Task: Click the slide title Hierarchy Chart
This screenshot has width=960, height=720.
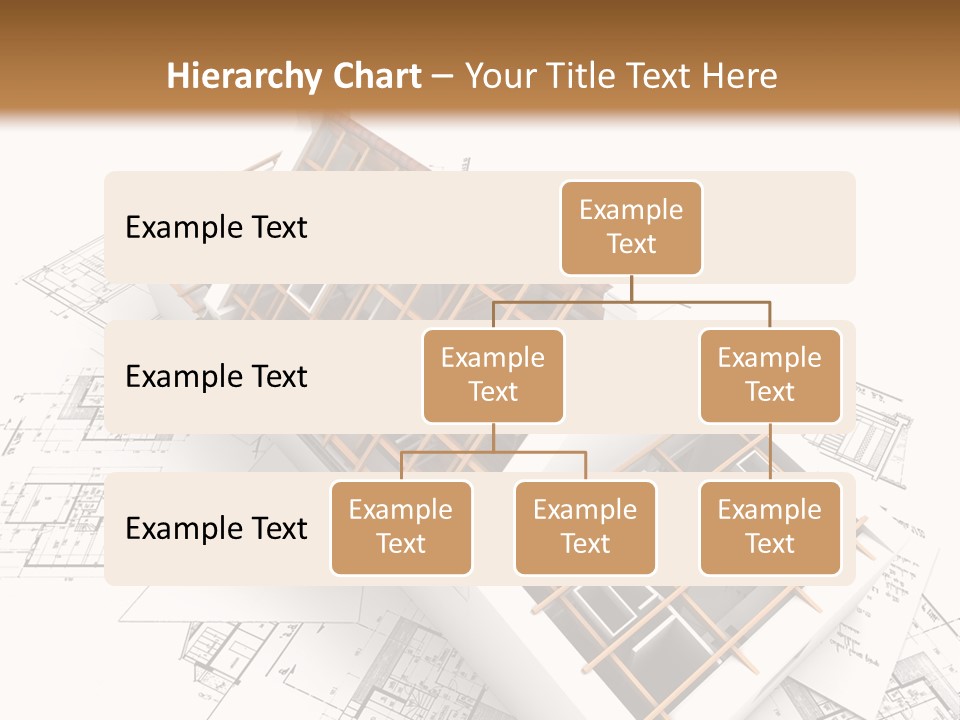Action: tap(295, 75)
